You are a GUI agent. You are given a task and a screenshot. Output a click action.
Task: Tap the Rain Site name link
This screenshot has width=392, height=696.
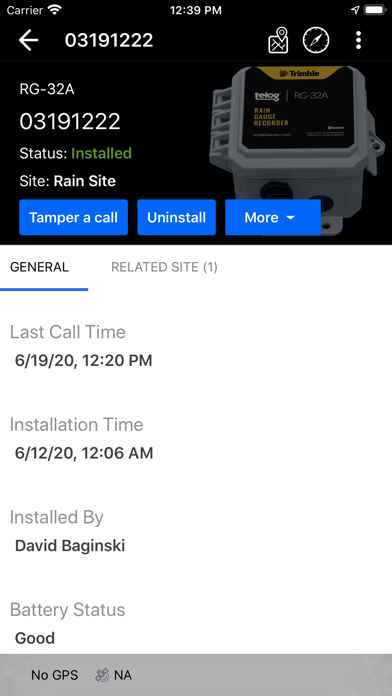coord(85,181)
